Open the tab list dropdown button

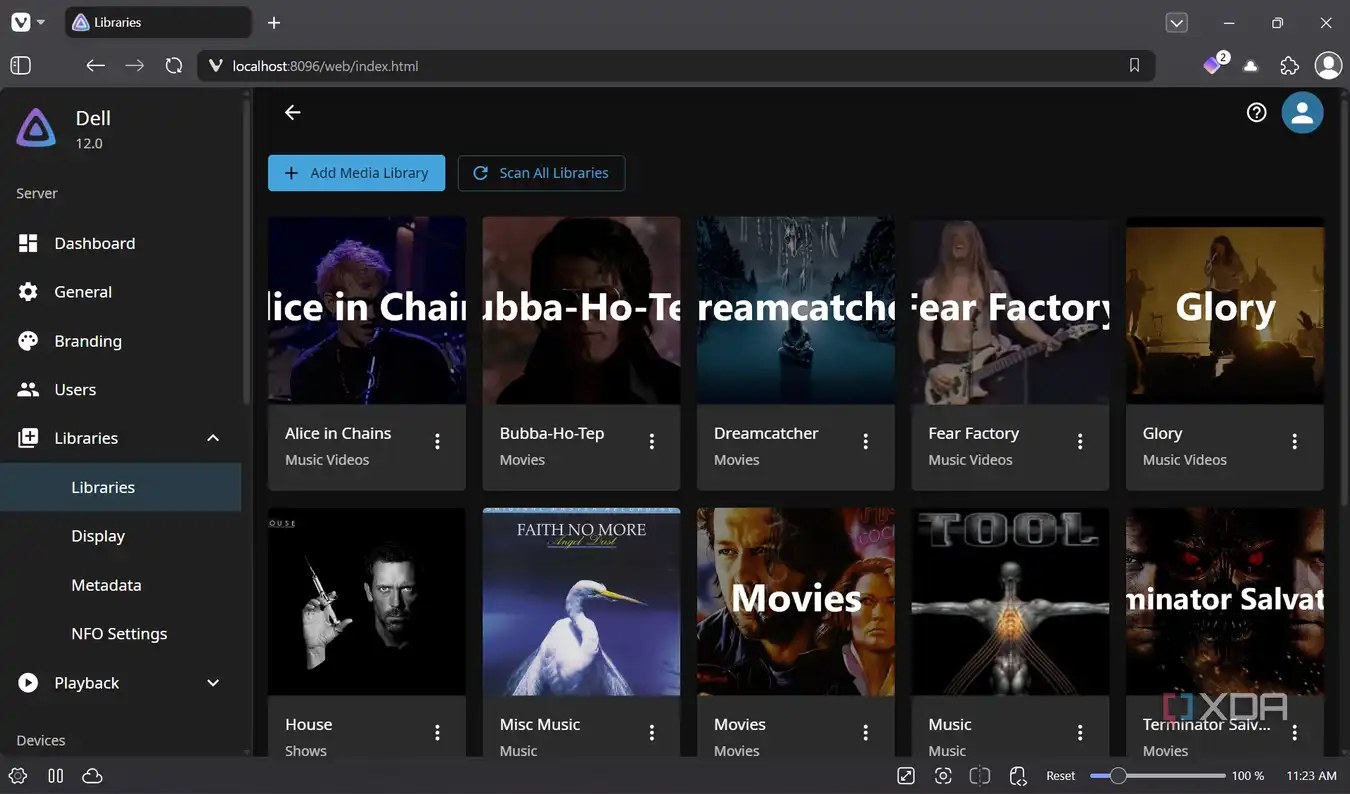(x=1177, y=22)
